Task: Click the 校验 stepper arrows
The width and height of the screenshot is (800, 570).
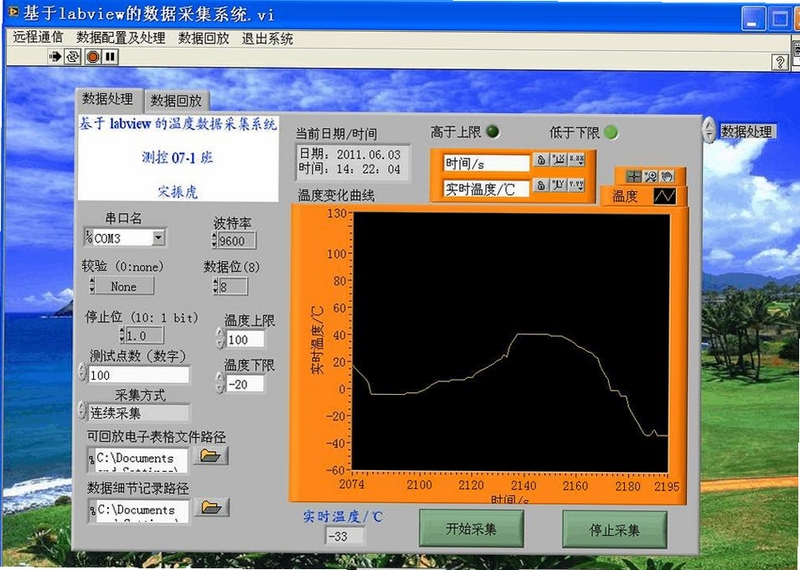Action: [92, 286]
